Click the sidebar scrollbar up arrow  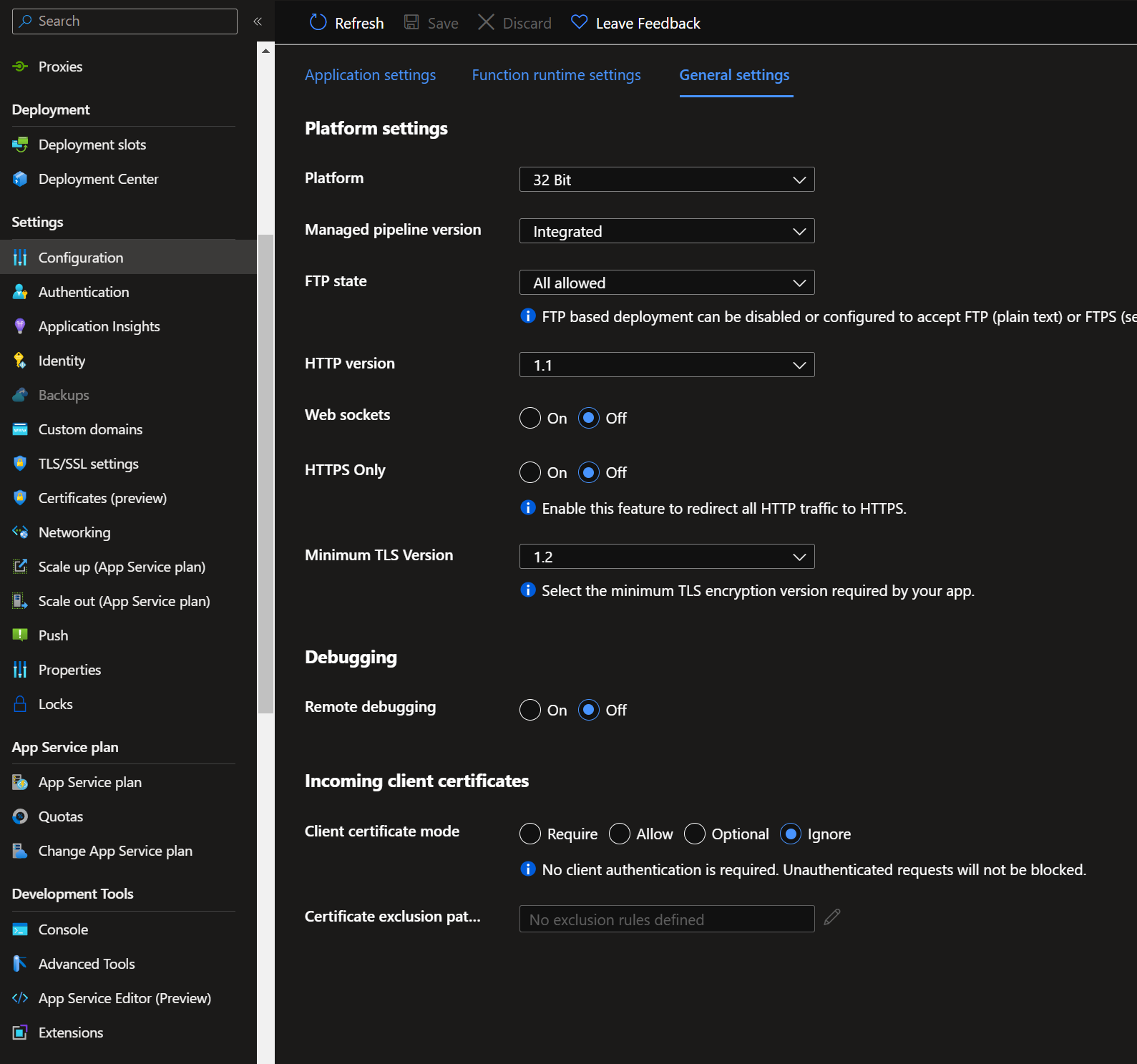265,51
